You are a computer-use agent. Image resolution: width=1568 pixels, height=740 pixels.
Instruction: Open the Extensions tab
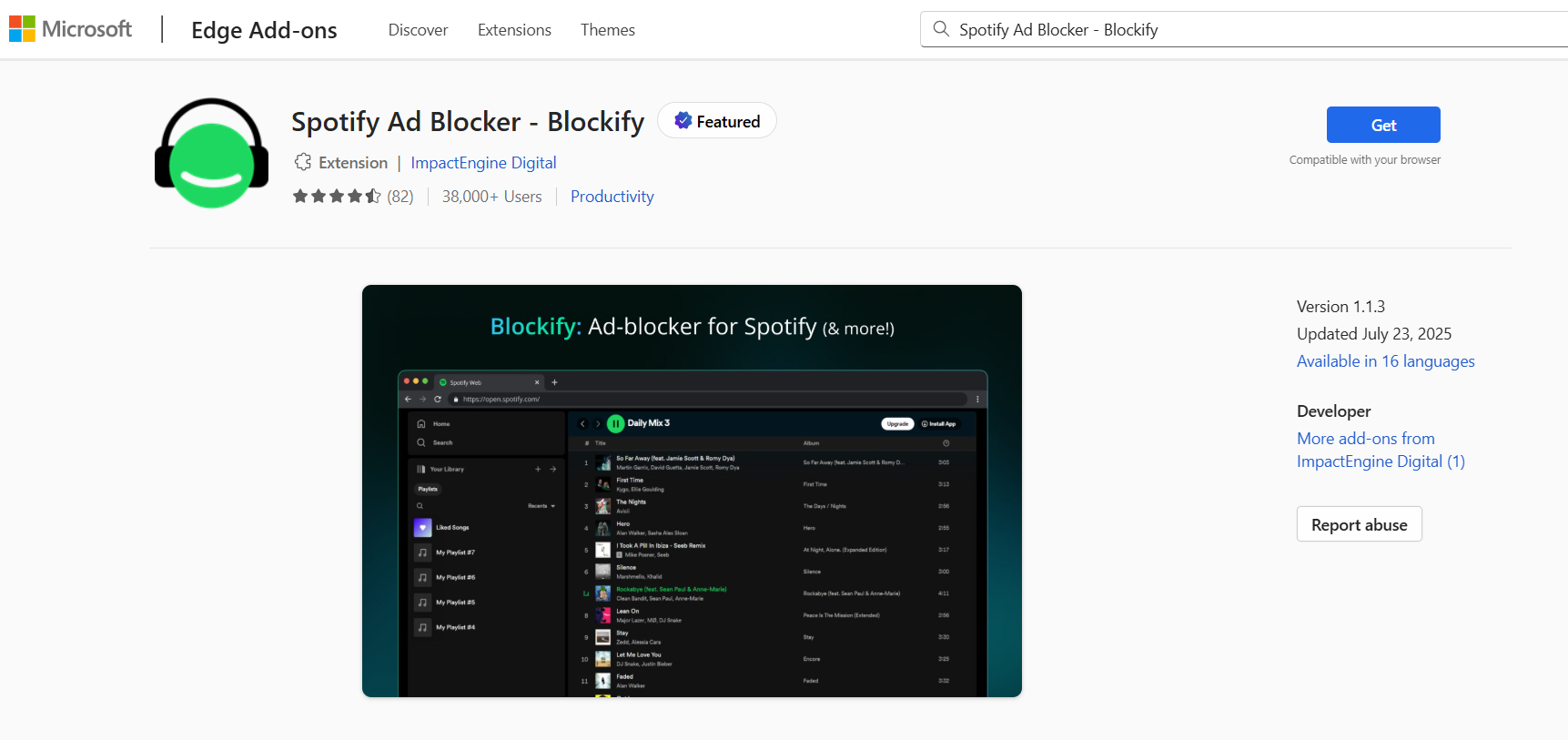click(514, 30)
